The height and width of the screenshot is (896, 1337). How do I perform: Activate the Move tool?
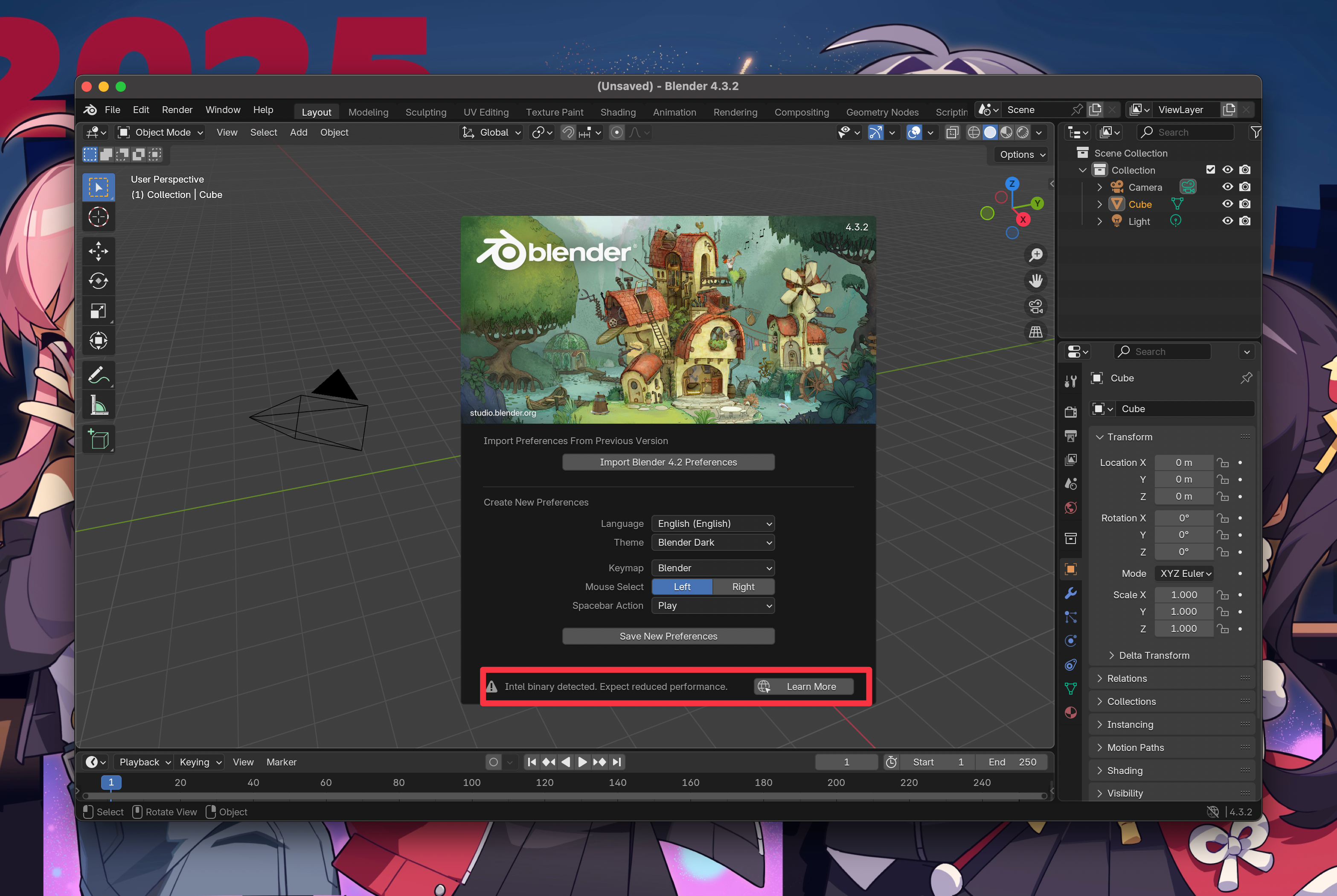pos(98,251)
